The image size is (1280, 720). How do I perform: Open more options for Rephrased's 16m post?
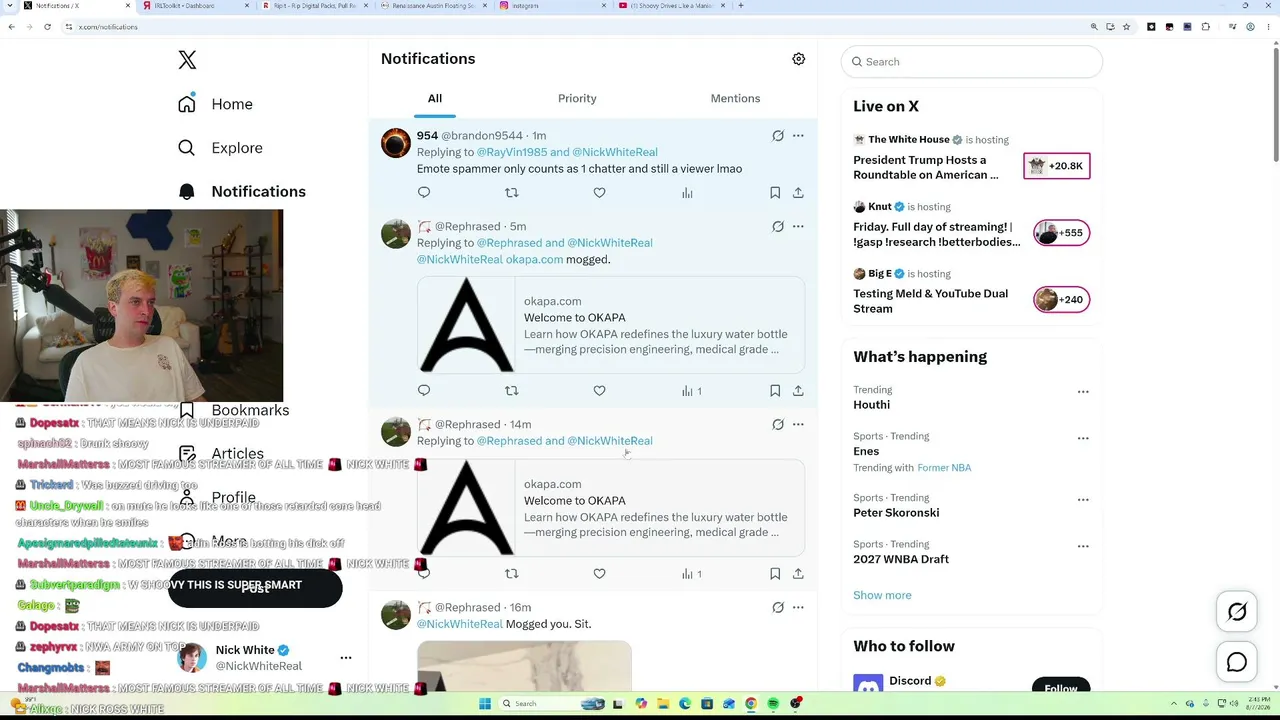point(798,607)
